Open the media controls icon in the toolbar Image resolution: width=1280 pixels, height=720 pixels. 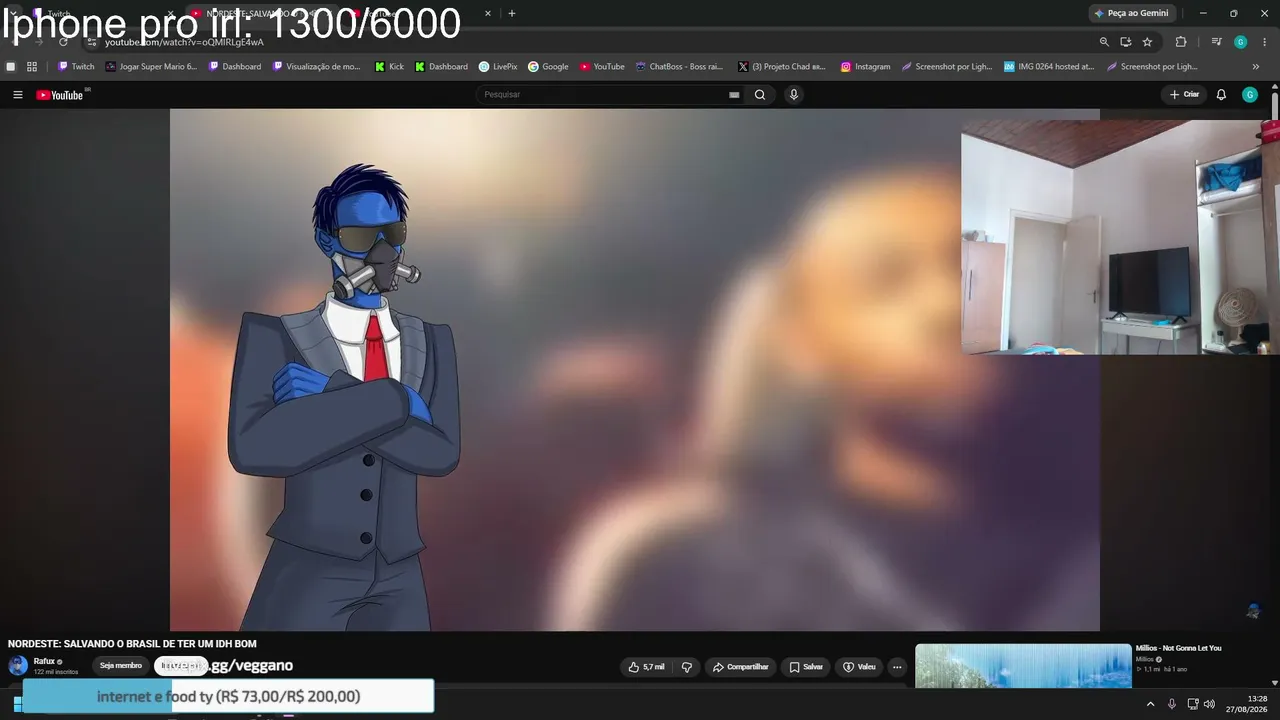pyautogui.click(x=1216, y=42)
